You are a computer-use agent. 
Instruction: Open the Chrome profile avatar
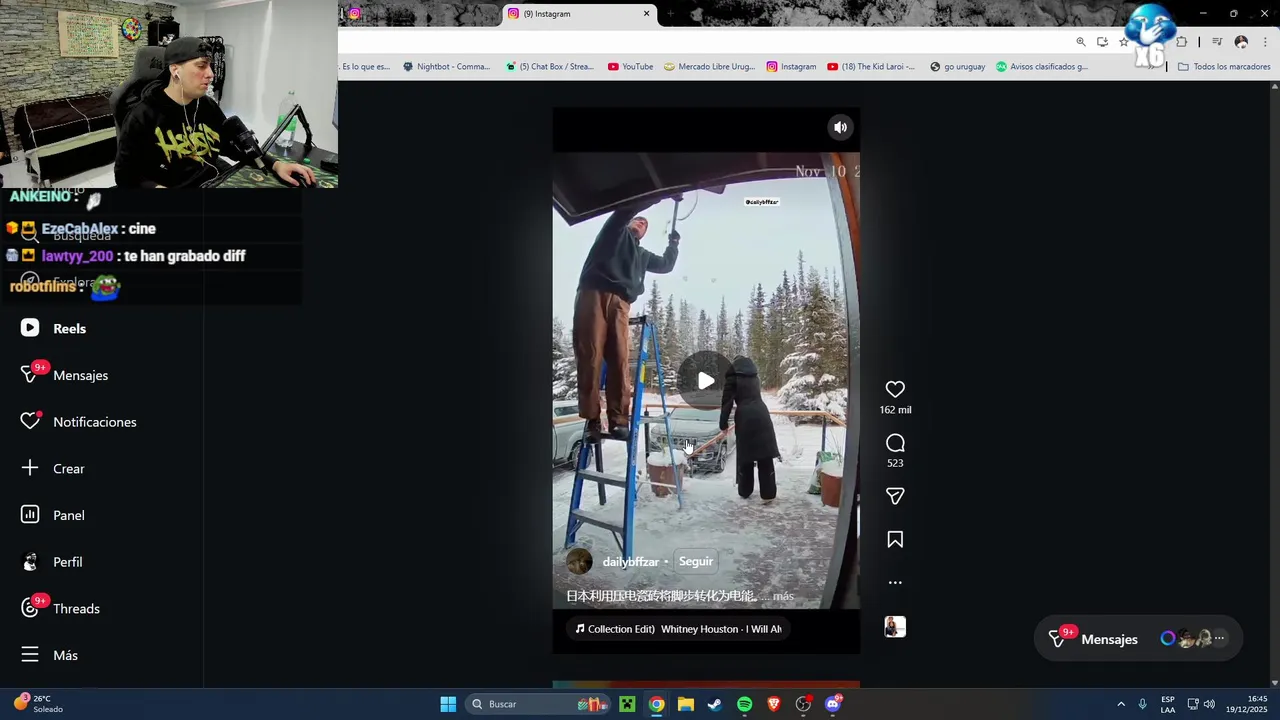point(1241,42)
